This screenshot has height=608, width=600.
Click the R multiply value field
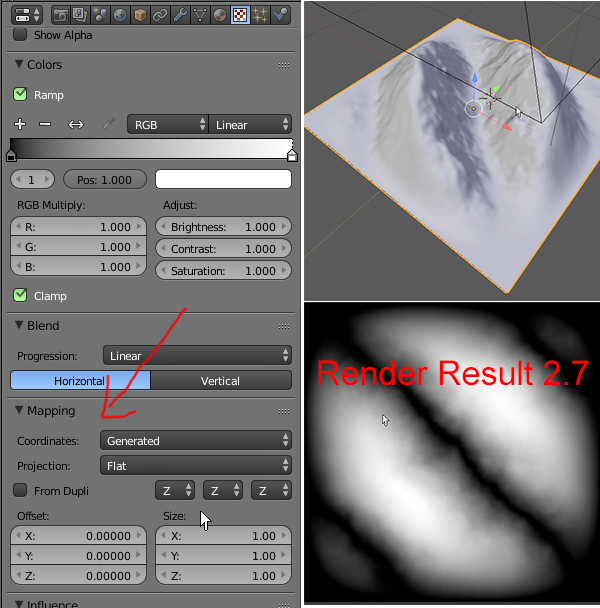point(78,226)
